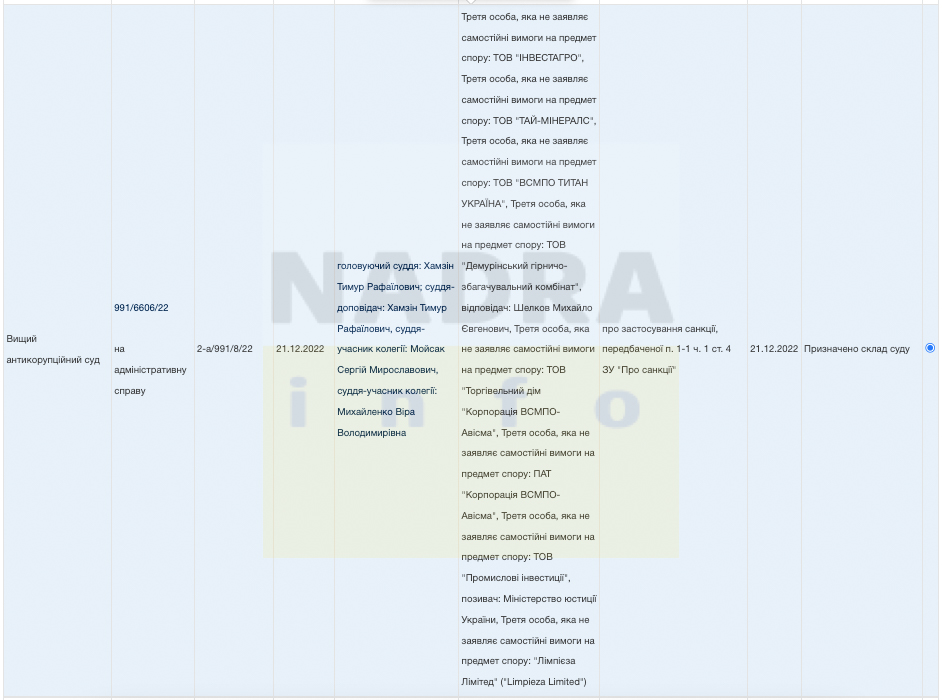The image size is (942, 700).
Task: Click ТОВ "Промислові інвестиції" party text
Action: click(515, 578)
